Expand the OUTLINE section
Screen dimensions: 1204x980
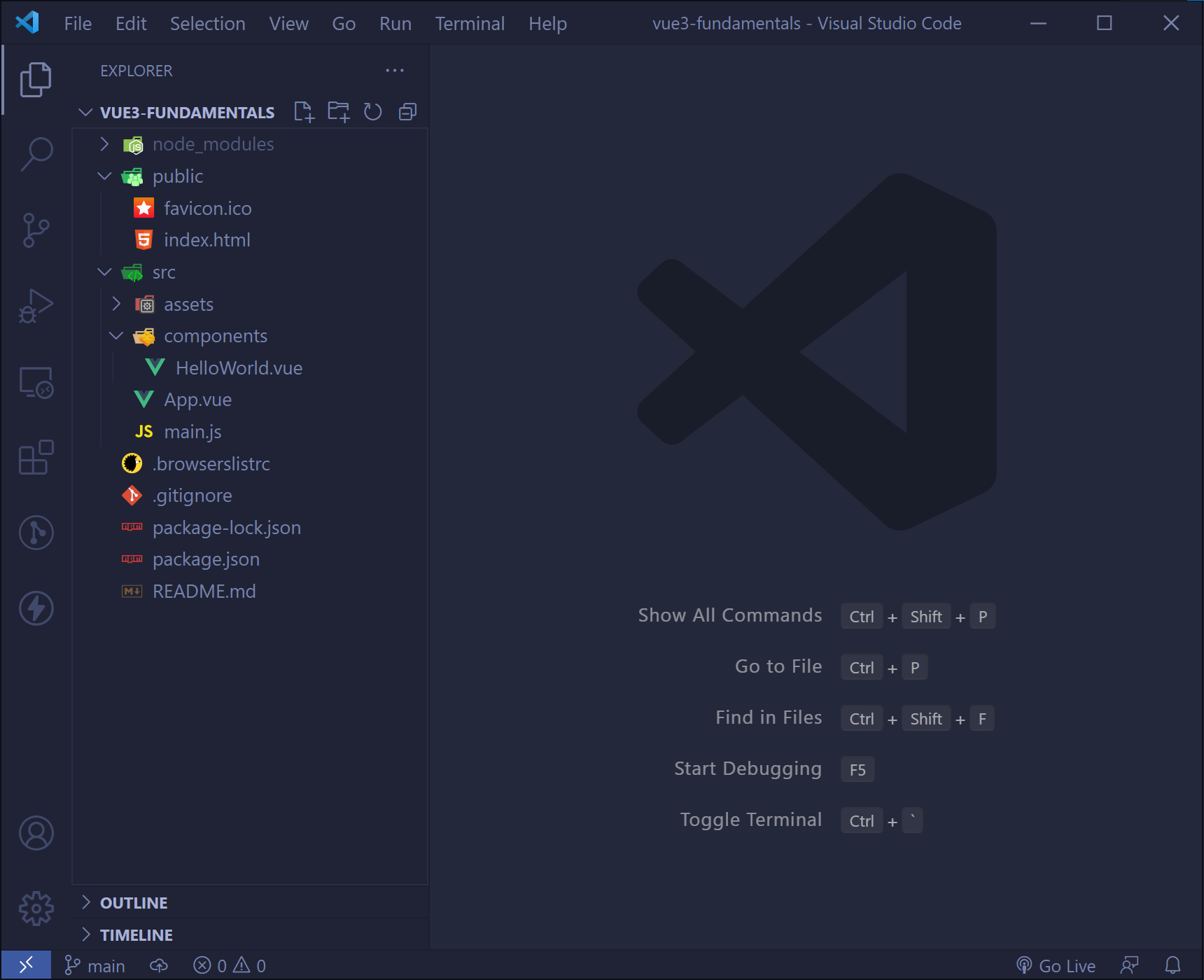pyautogui.click(x=134, y=903)
